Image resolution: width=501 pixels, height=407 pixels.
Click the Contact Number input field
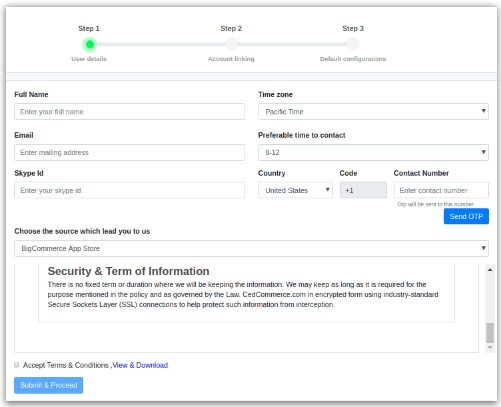(x=441, y=190)
